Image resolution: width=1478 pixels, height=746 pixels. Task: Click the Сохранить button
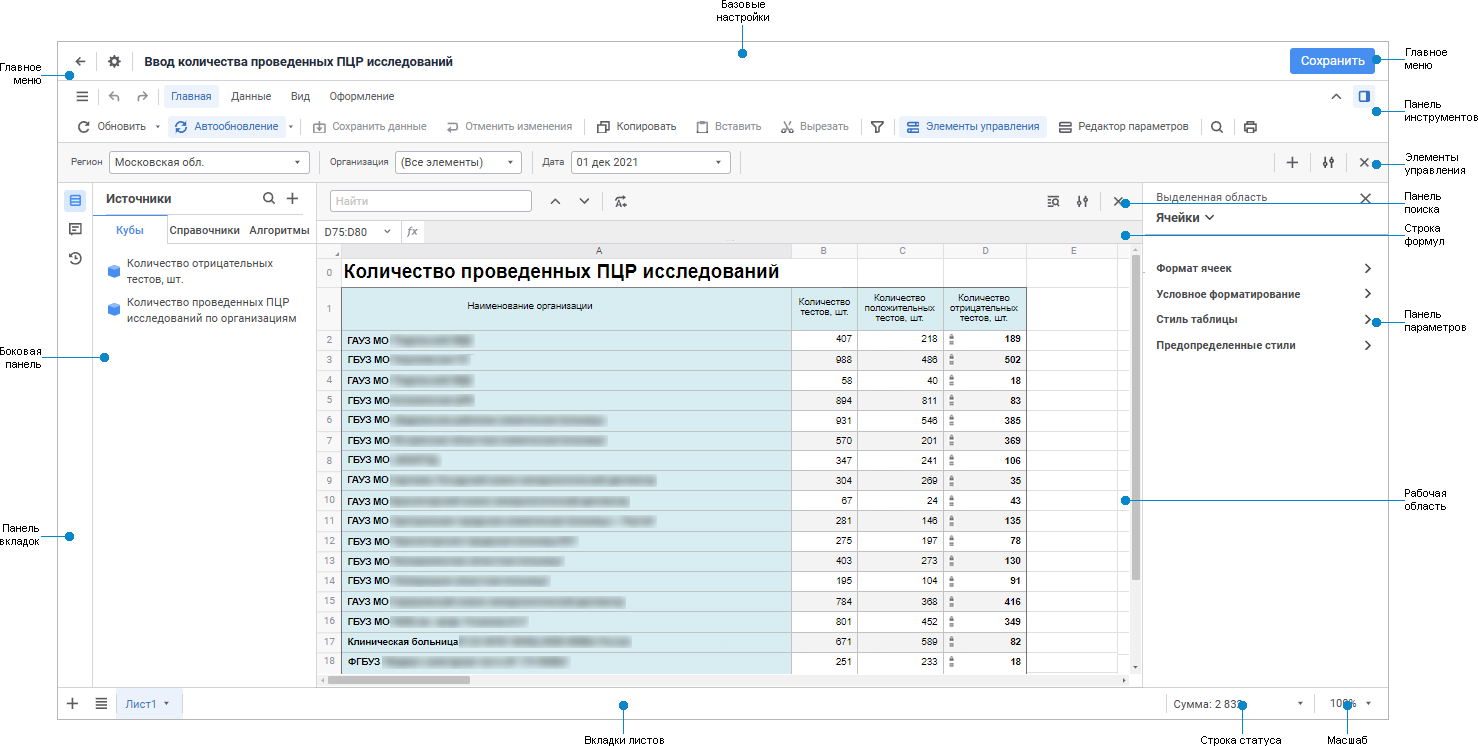tap(1332, 61)
